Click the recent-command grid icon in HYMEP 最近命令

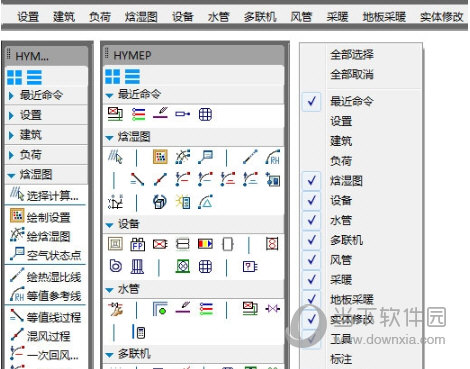[x=205, y=114]
